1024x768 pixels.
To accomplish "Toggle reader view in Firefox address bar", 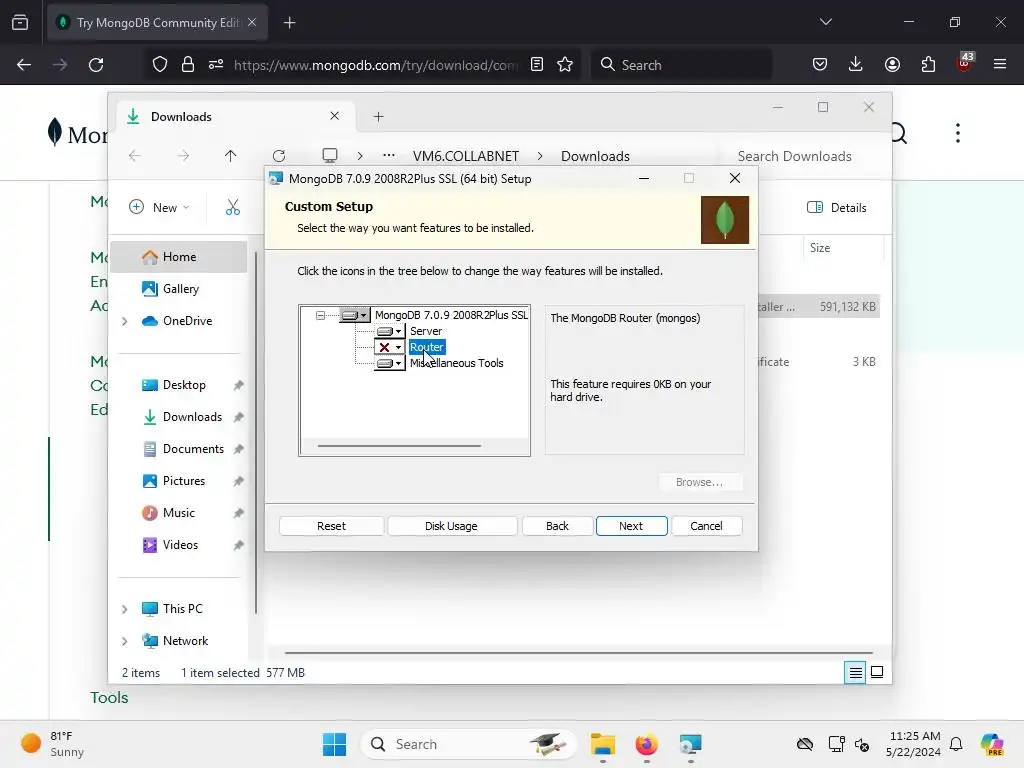I will (x=537, y=65).
